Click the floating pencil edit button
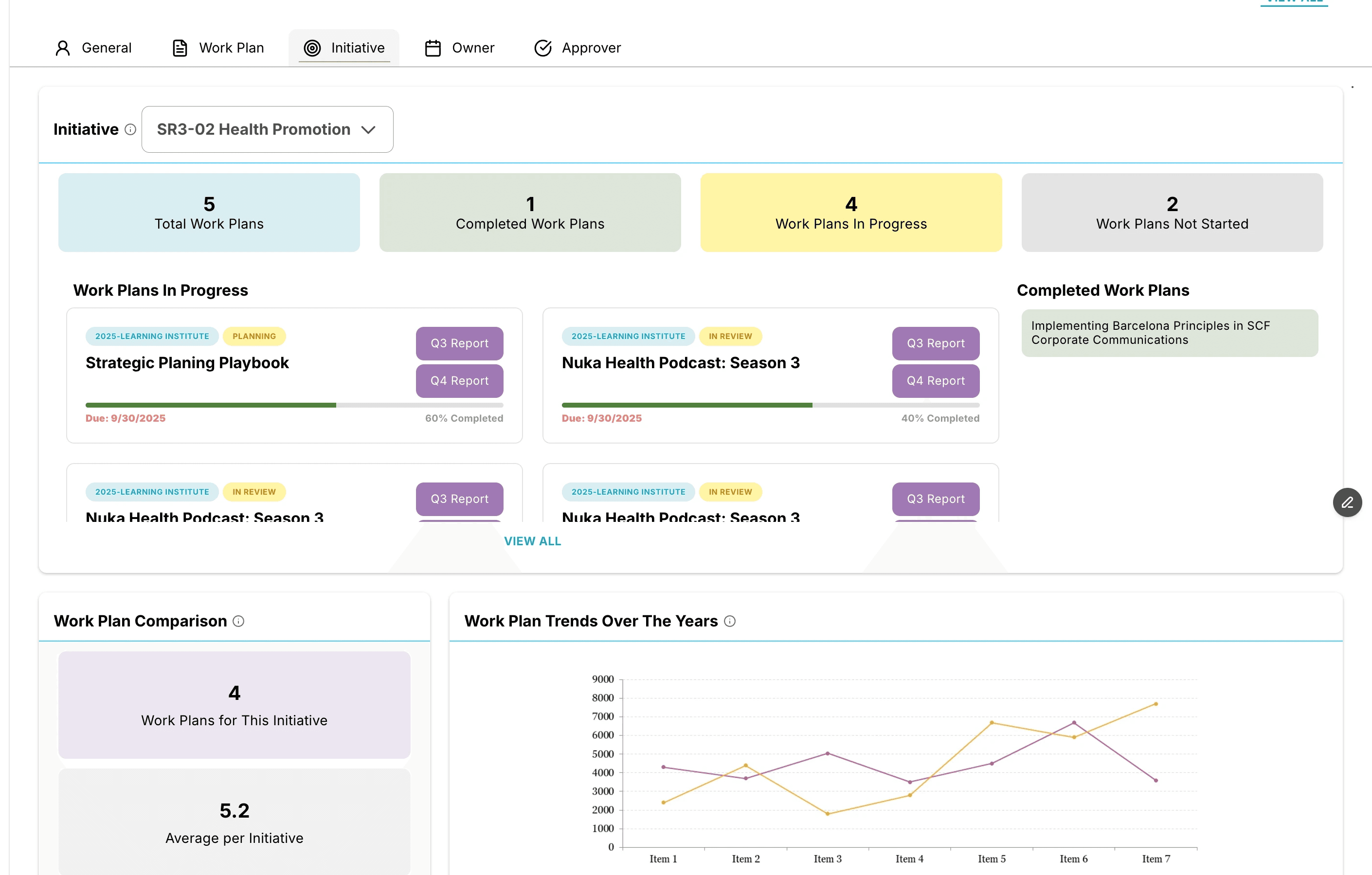 tap(1347, 502)
